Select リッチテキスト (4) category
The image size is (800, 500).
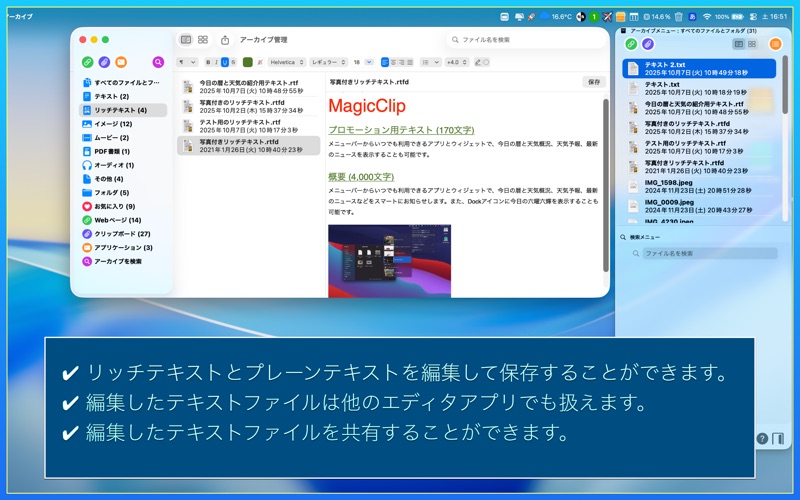[x=123, y=110]
